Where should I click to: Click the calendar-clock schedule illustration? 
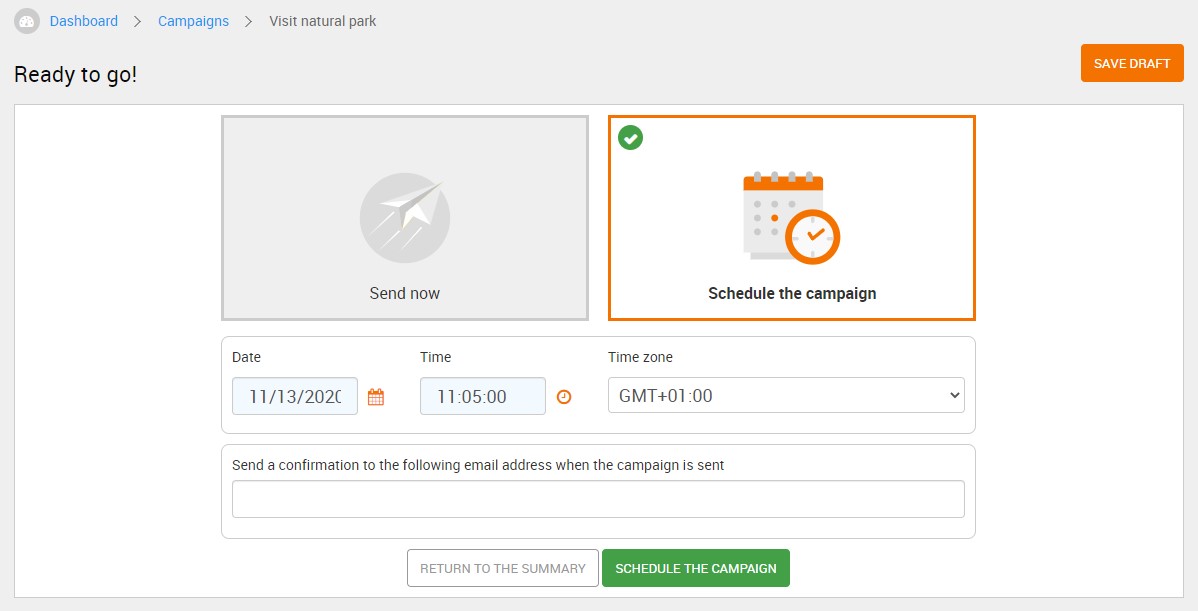(x=792, y=218)
